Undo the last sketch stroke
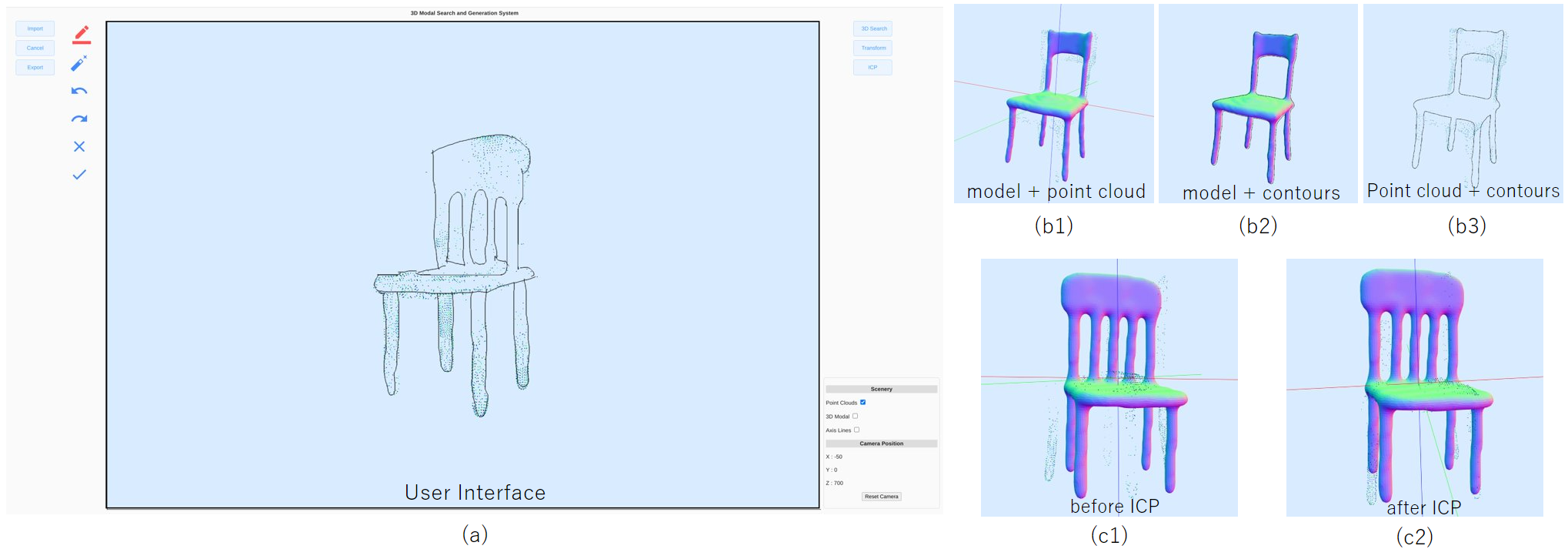This screenshot has width=1568, height=549. point(79,91)
